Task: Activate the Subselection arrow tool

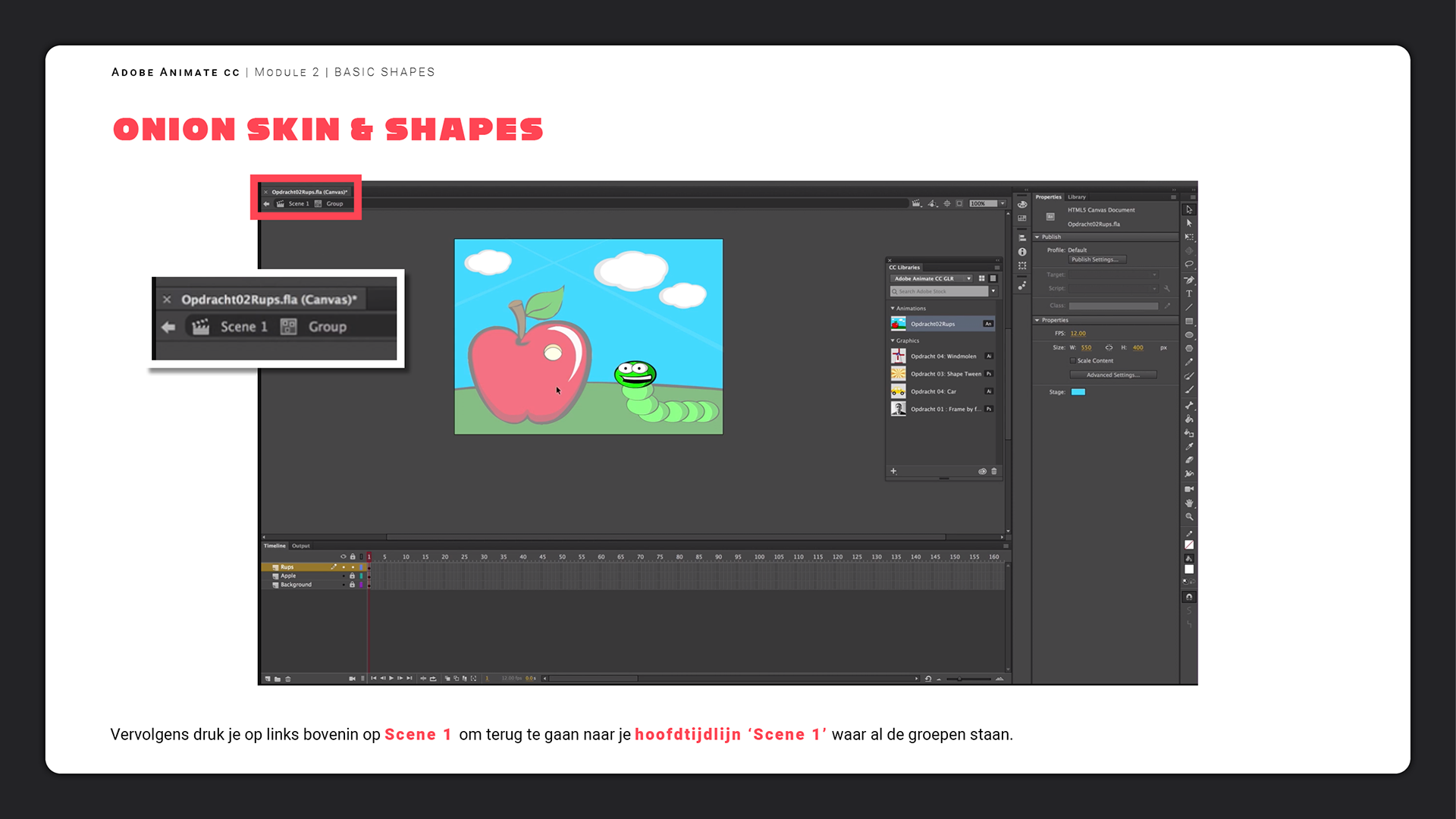Action: (1189, 223)
